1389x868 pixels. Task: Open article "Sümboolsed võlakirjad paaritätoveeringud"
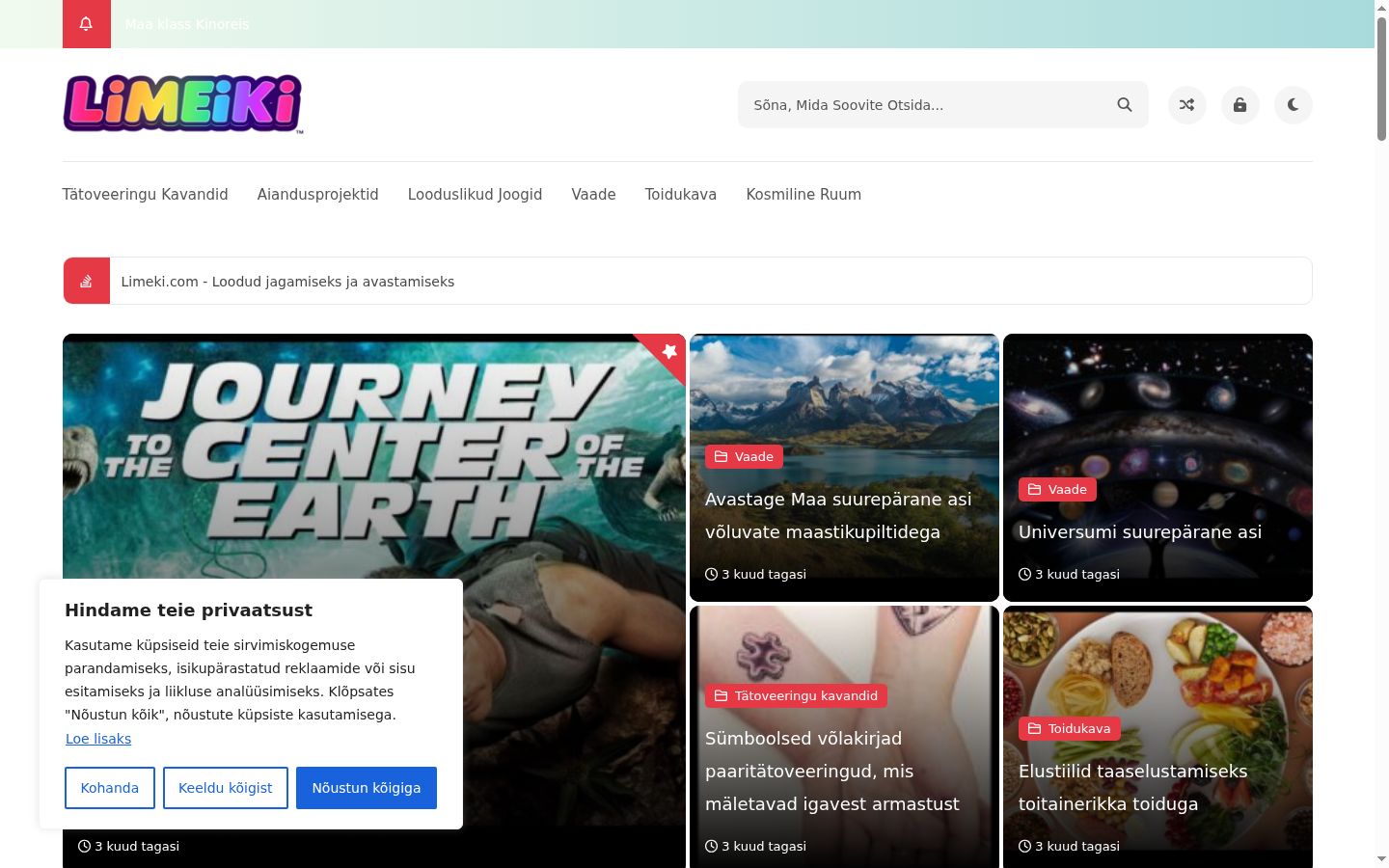click(832, 772)
